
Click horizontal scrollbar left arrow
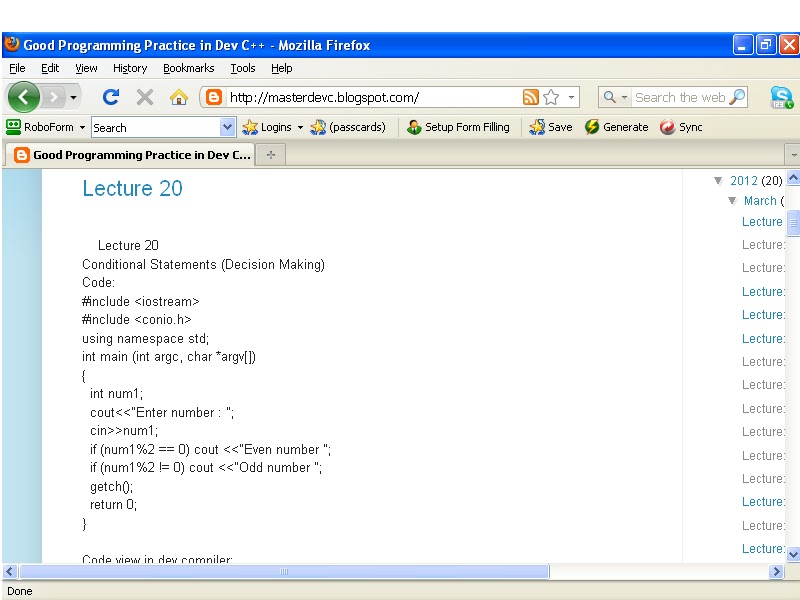10,571
